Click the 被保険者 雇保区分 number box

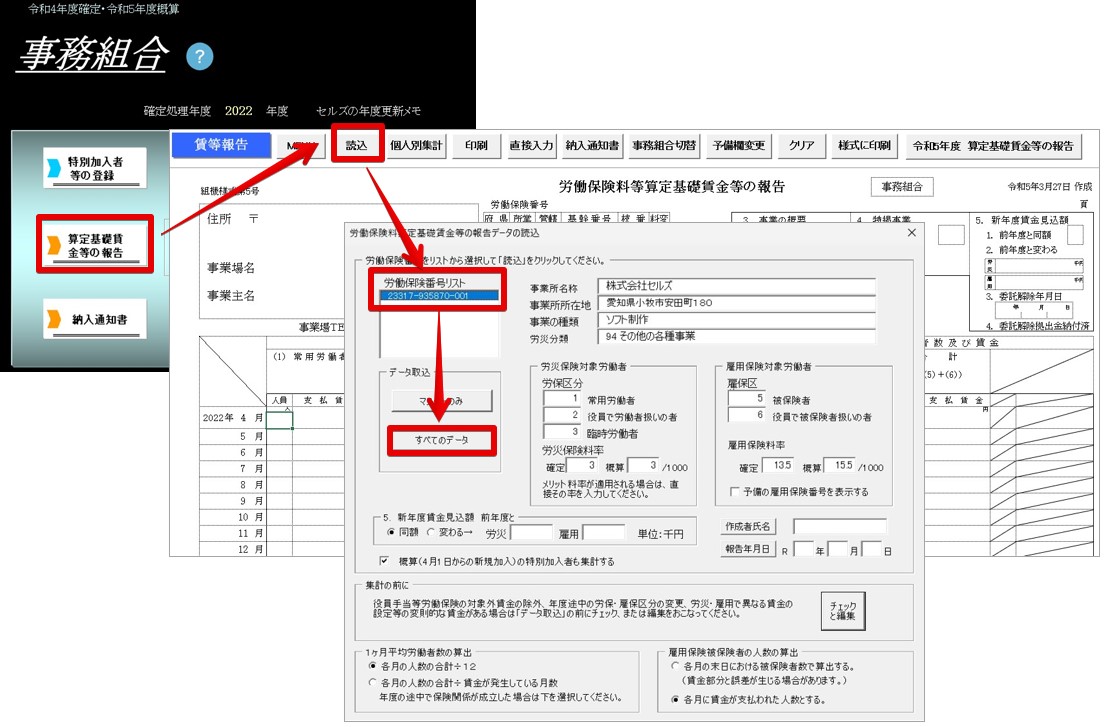(747, 399)
